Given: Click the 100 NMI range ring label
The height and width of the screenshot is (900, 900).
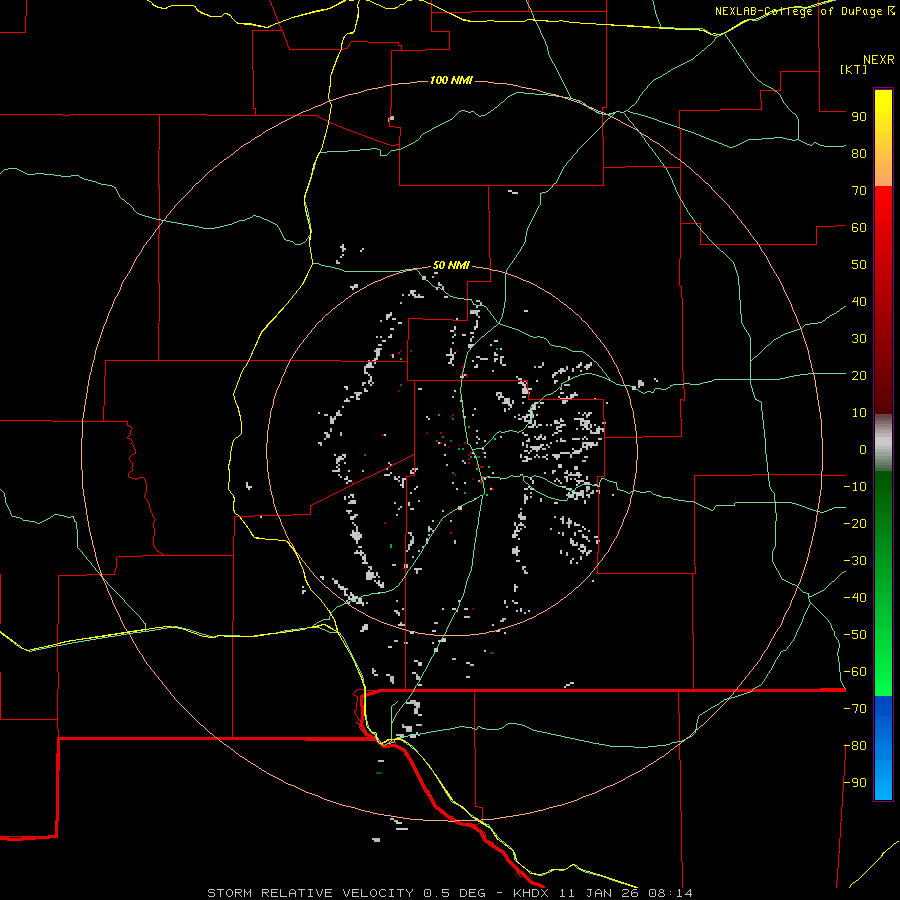Looking at the screenshot, I should coord(451,80).
